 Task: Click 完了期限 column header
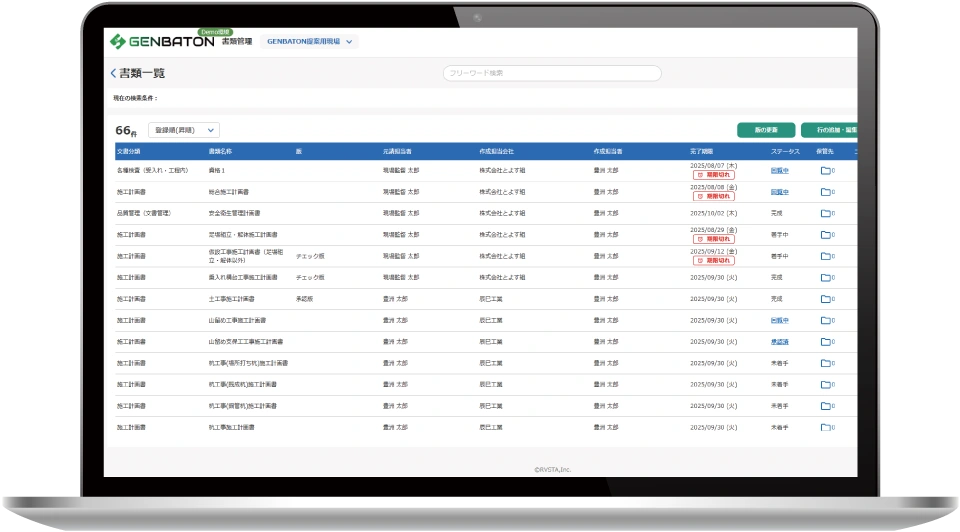point(702,151)
